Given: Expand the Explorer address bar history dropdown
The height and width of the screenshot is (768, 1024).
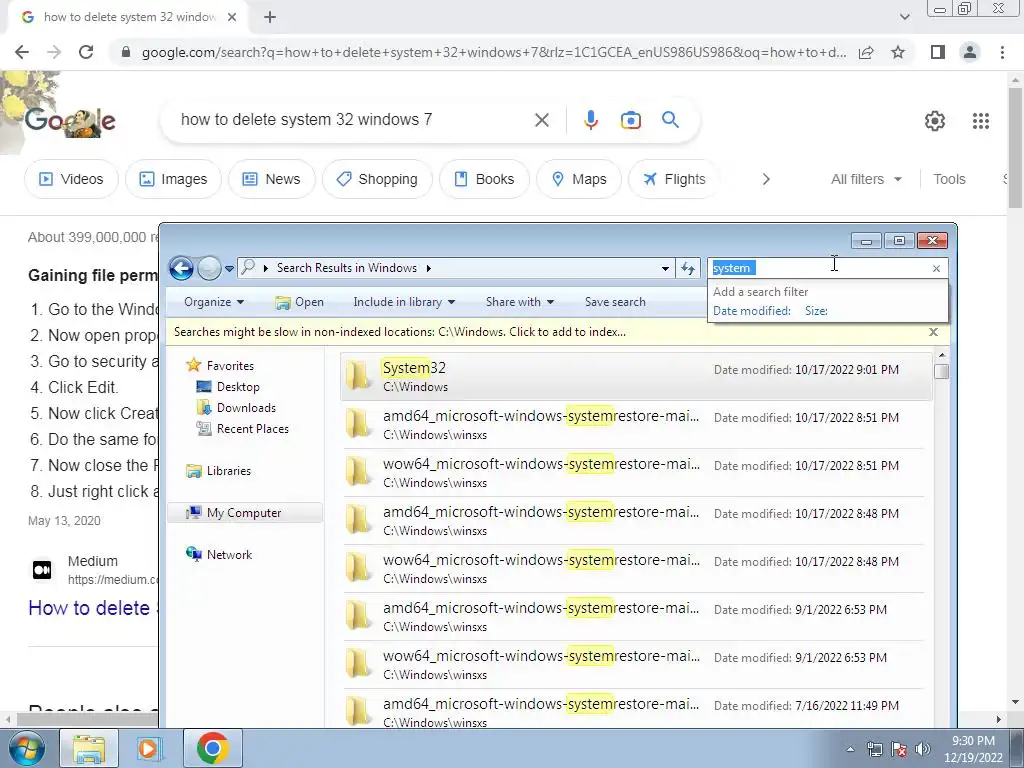Looking at the screenshot, I should (x=665, y=268).
